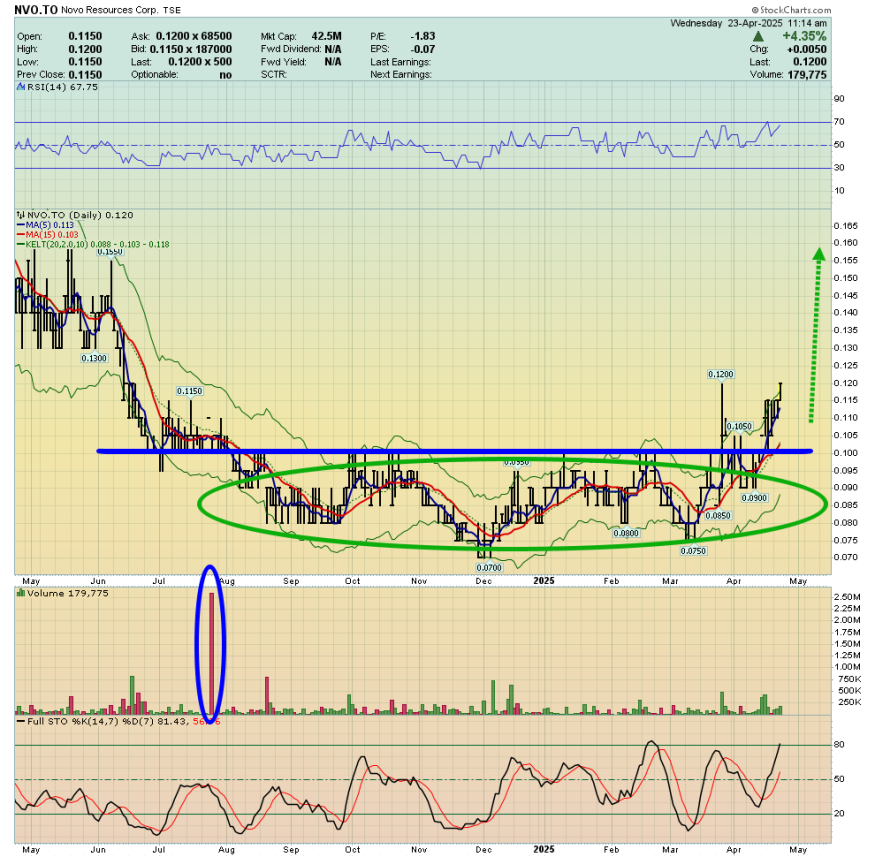Select the NVO.TO ticker symbol in the title

coord(36,9)
